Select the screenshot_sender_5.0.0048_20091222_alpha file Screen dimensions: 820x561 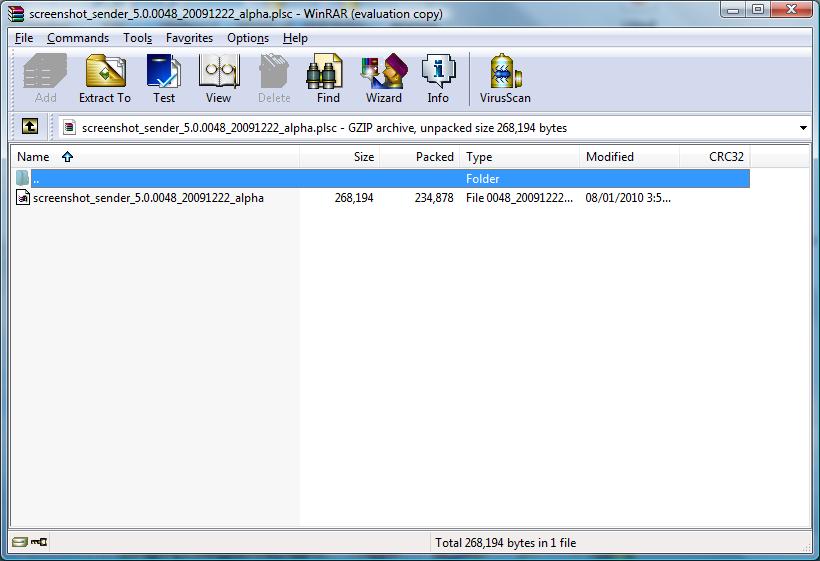point(148,198)
